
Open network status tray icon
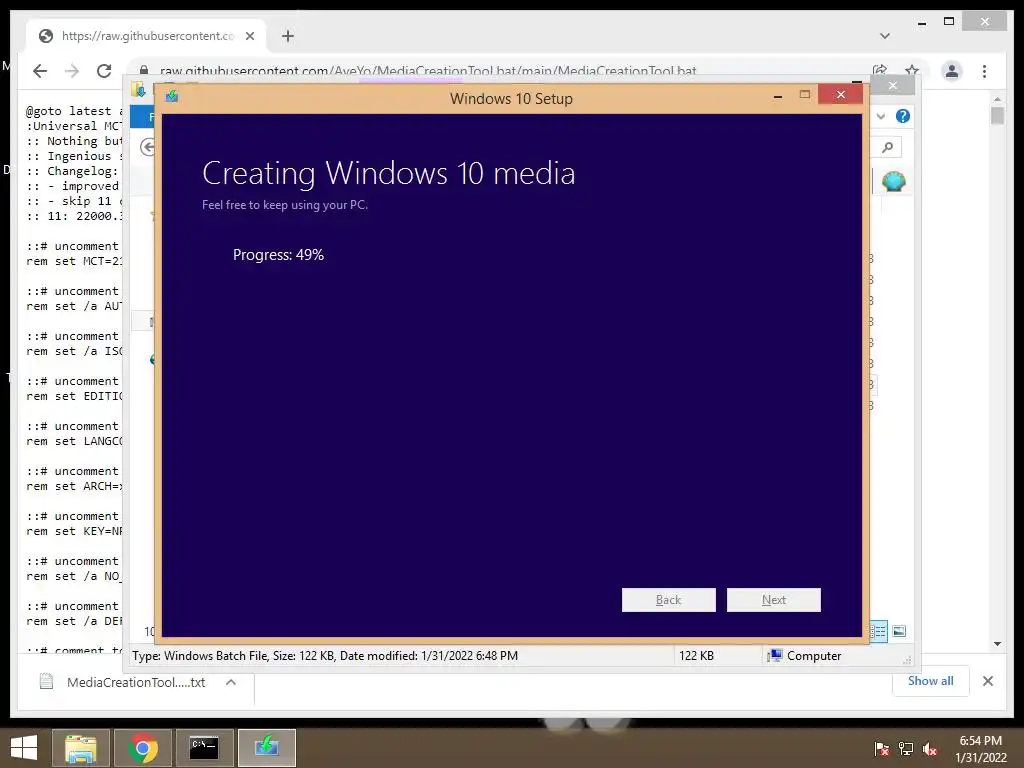(x=906, y=749)
